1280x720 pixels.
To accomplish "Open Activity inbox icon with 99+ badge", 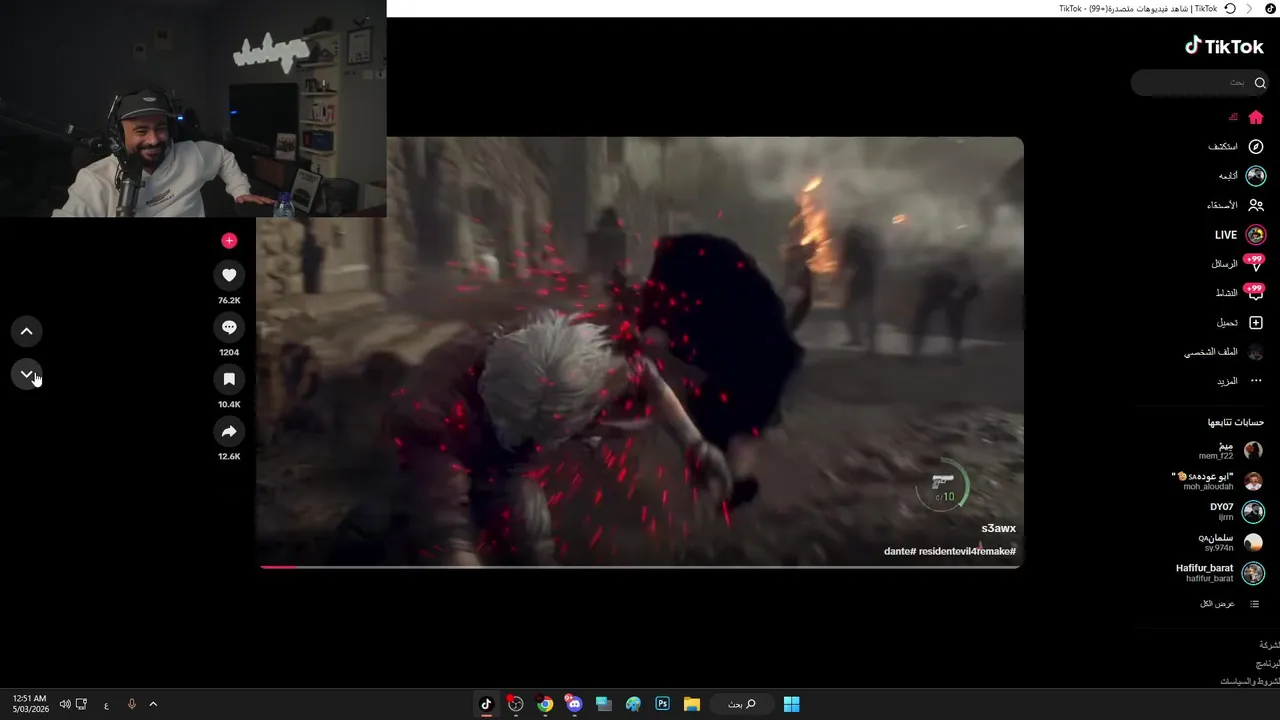I will (1254, 293).
